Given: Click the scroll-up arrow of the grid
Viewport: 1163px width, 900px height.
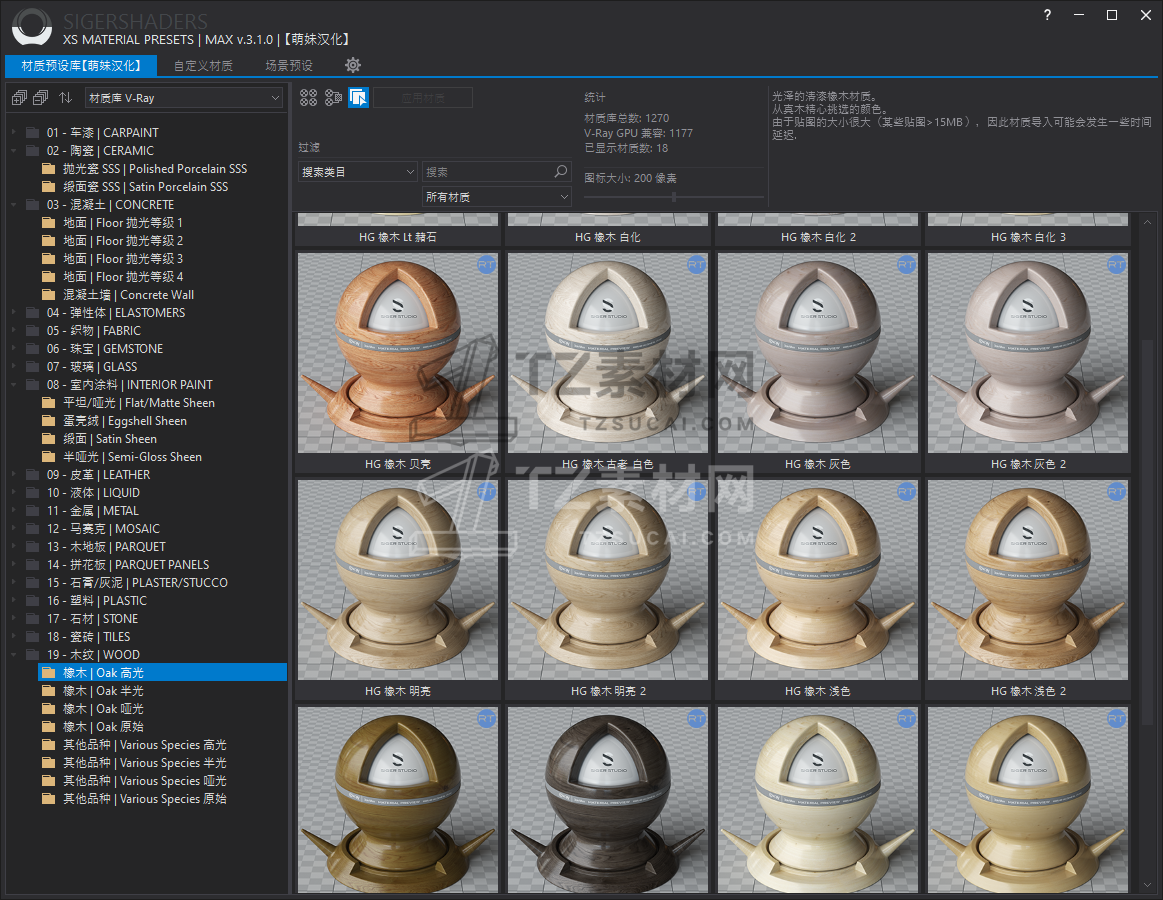Looking at the screenshot, I should point(1147,222).
